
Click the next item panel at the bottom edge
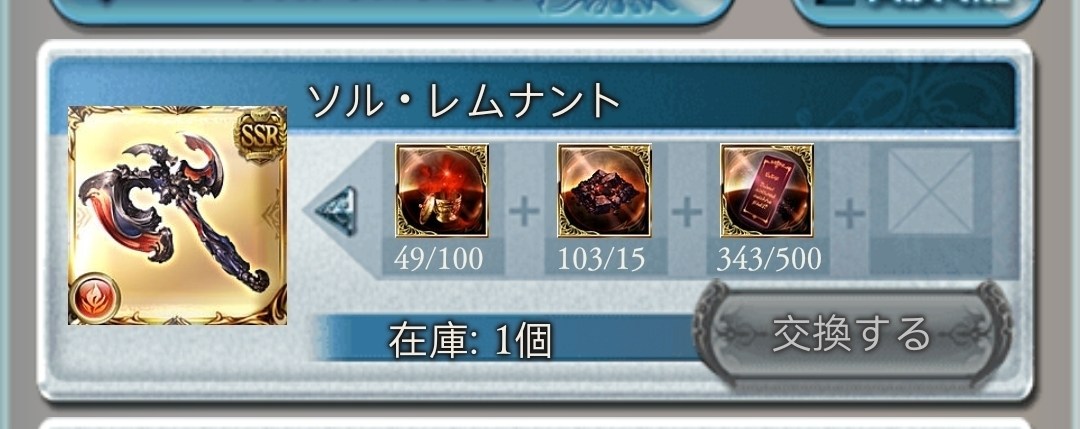click(x=534, y=423)
